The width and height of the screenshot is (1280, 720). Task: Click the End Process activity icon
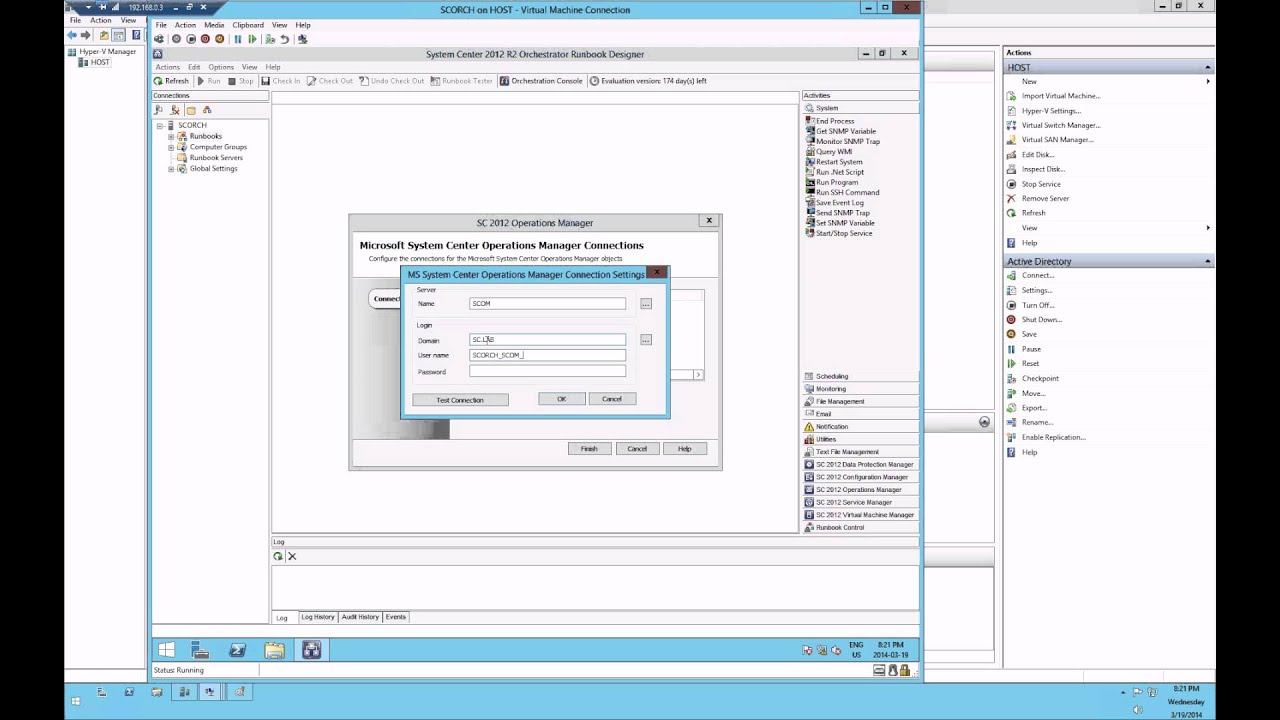[x=810, y=121]
